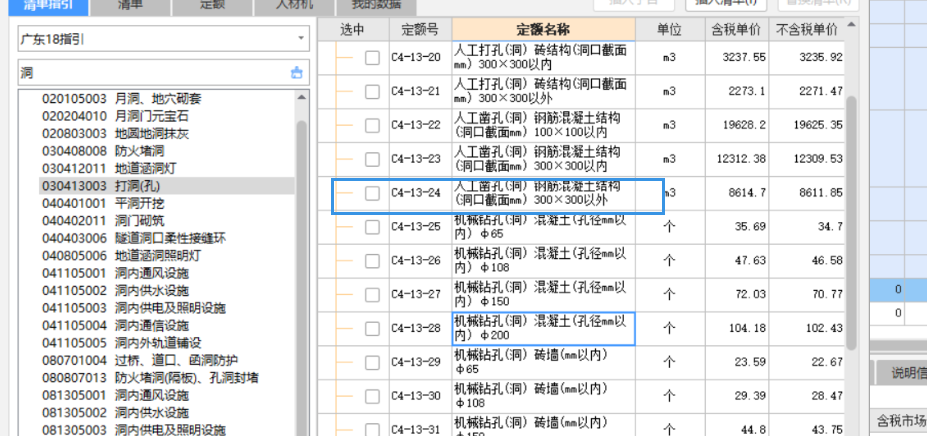
Task: Click the name cell 机械钻孔(洞) 砖墙 φ108
Action: [x=543, y=396]
